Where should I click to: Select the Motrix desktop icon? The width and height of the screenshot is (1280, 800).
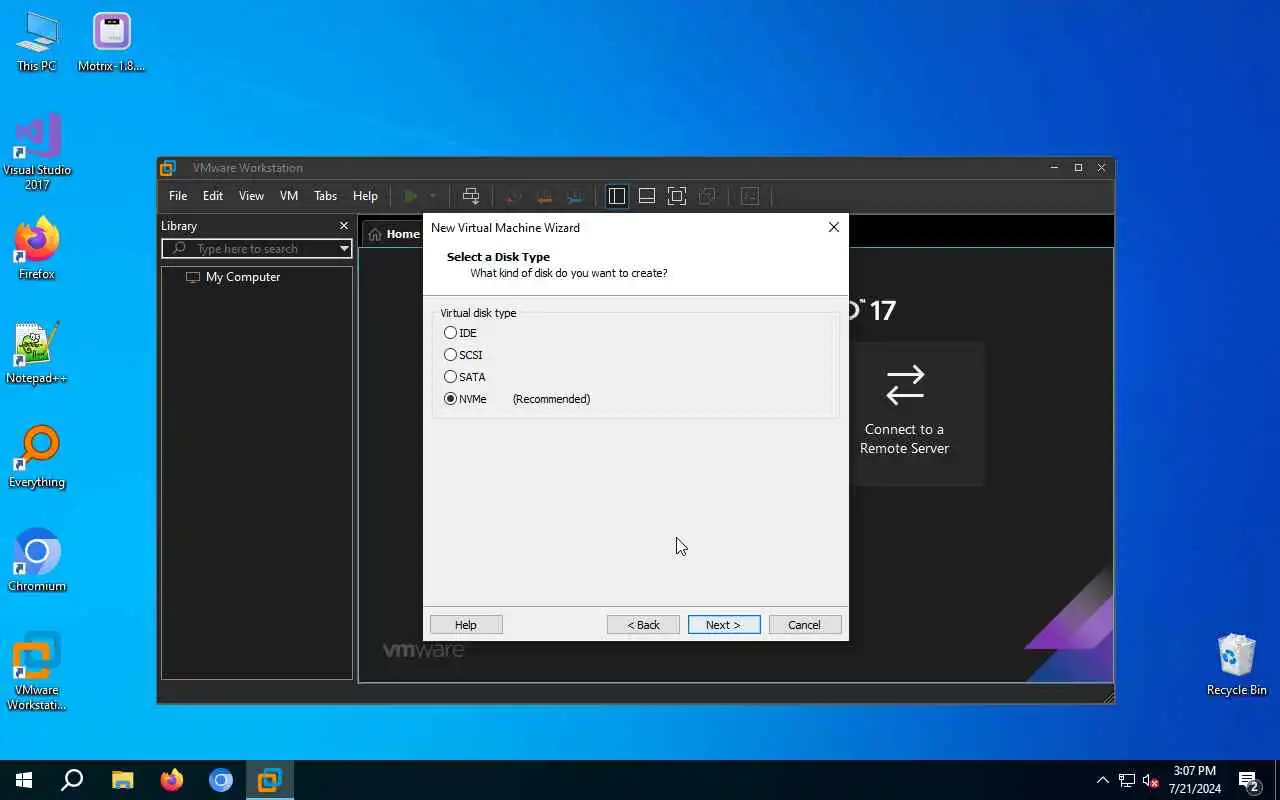coord(112,42)
